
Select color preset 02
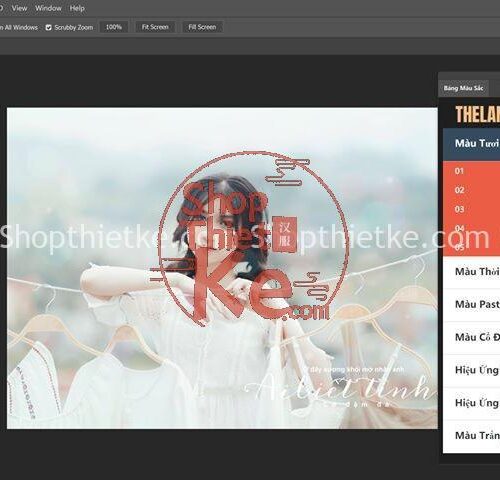point(472,190)
